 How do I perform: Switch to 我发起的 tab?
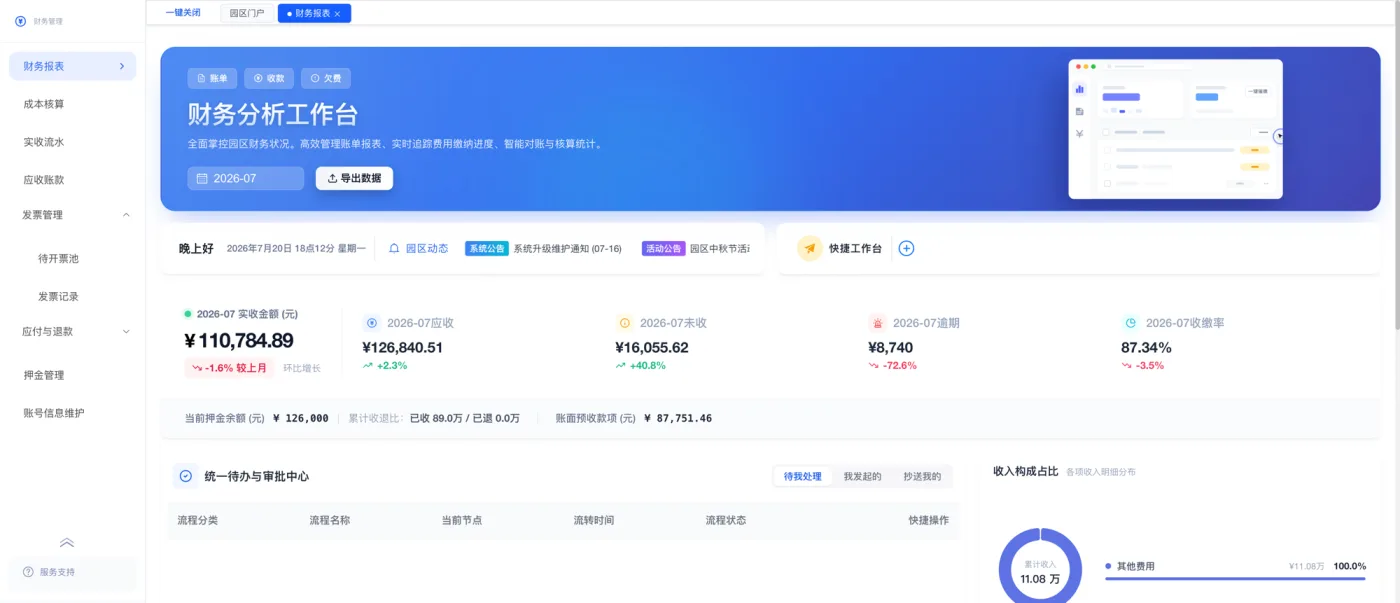pos(862,476)
